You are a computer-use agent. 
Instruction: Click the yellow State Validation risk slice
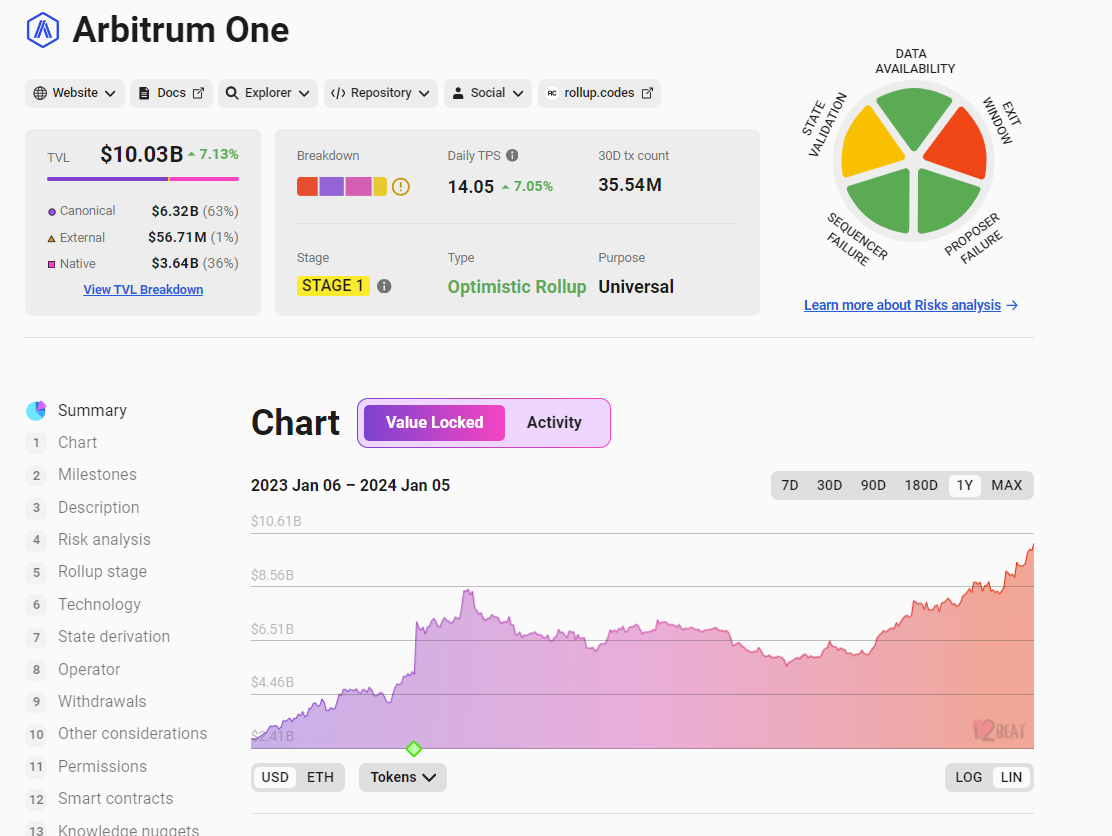867,145
